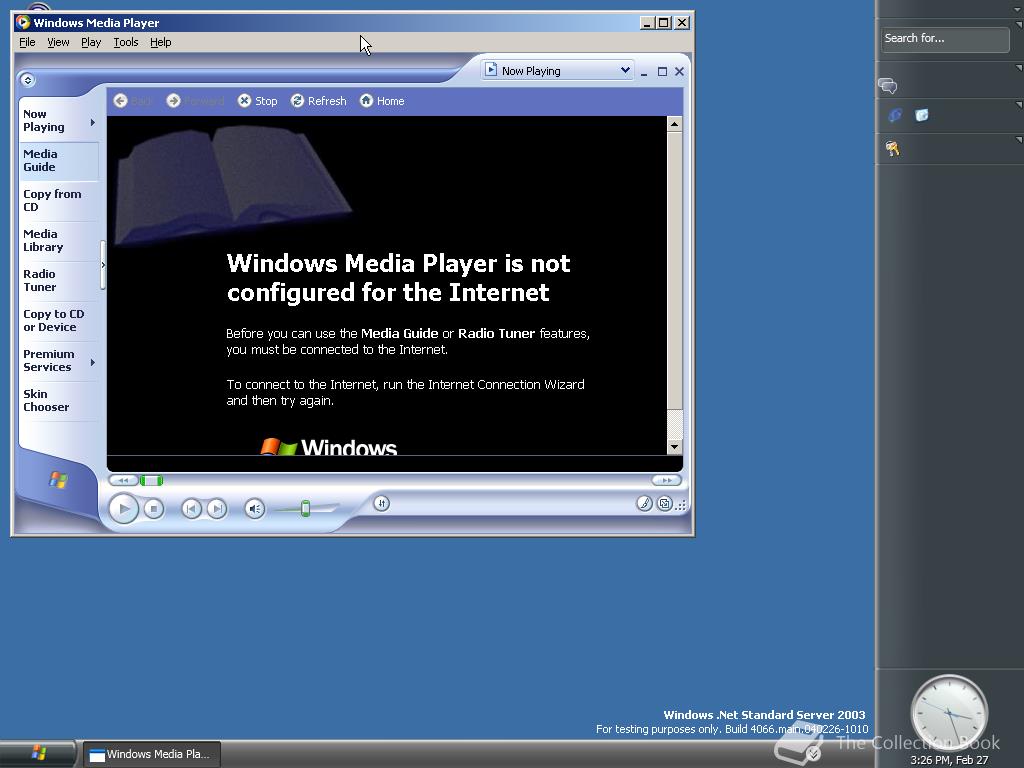Open the Tools menu
This screenshot has width=1024, height=768.
click(125, 42)
